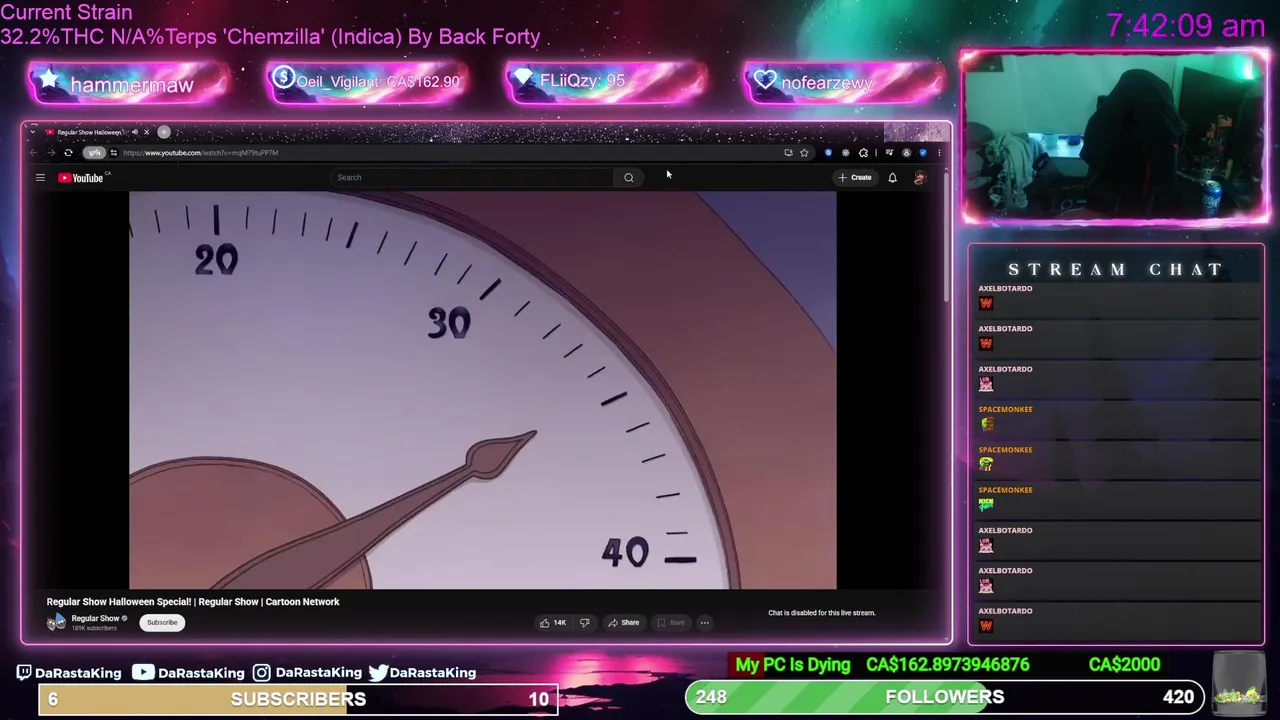The image size is (1280, 720).
Task: Like the video with thumbs up
Action: (x=545, y=623)
